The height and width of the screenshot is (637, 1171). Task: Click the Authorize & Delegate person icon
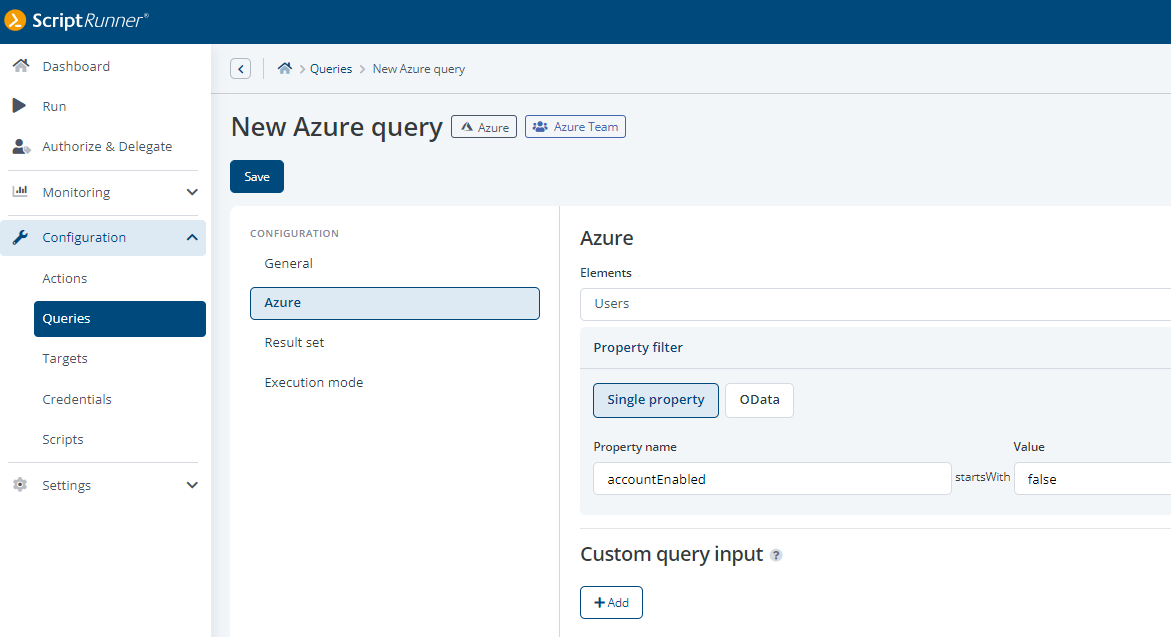21,146
